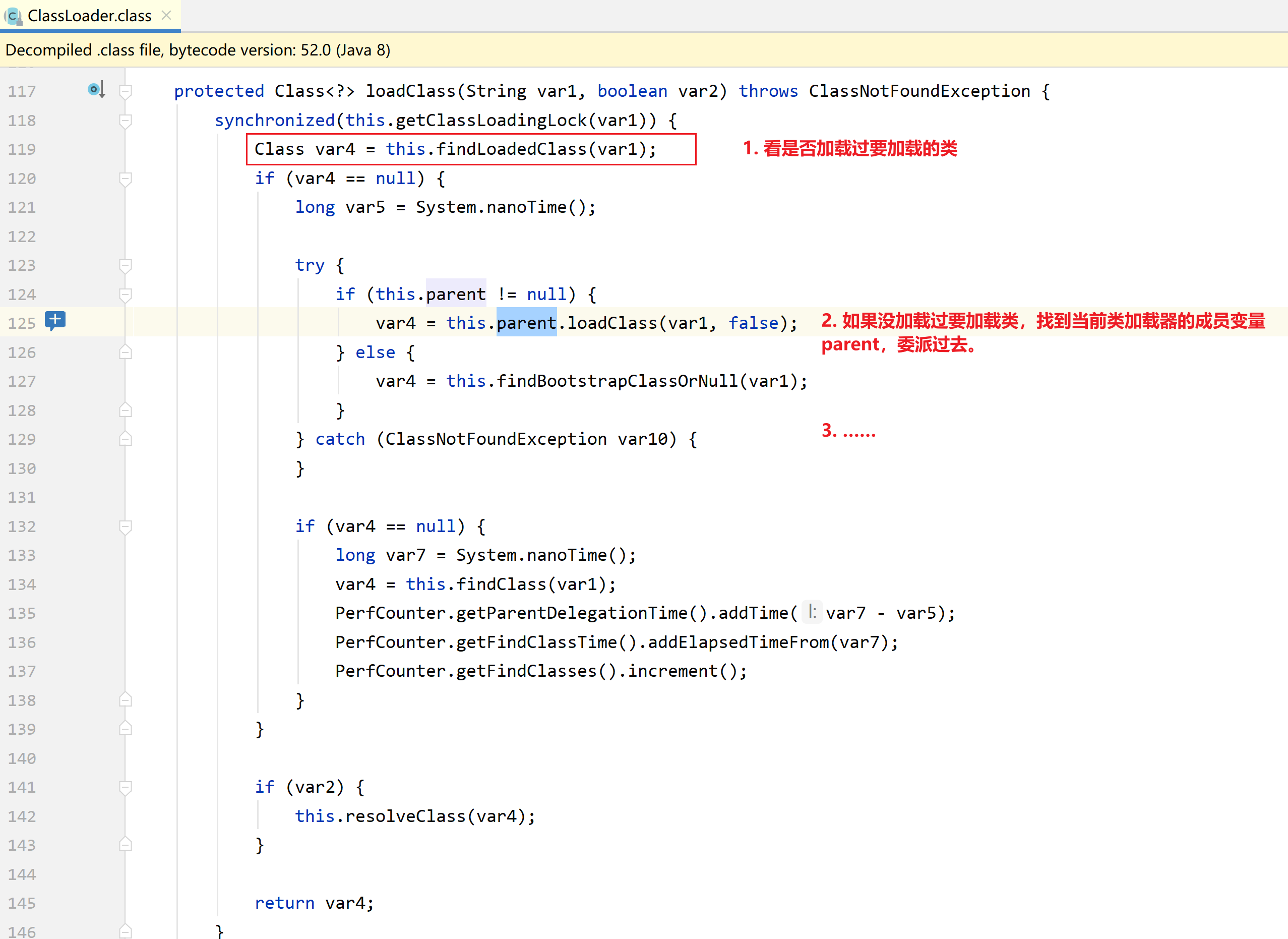Collapse the synchronized block fold on line 118
Image resolution: width=1288 pixels, height=939 pixels.
126,121
